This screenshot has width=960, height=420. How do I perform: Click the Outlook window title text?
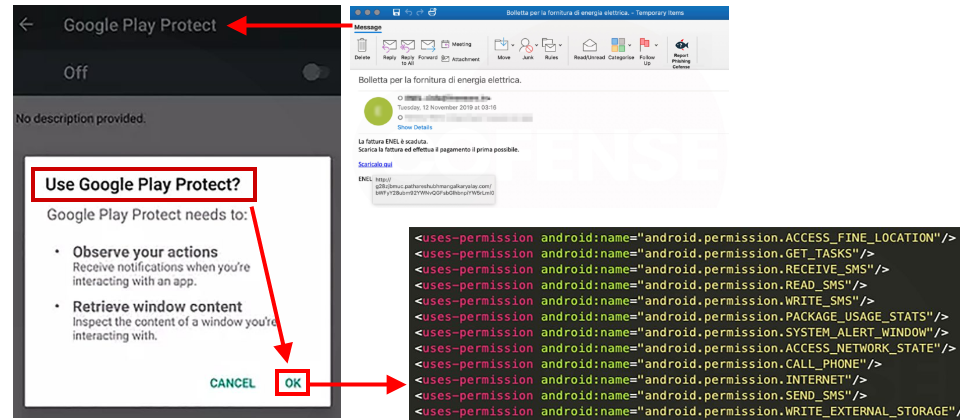tap(595, 13)
